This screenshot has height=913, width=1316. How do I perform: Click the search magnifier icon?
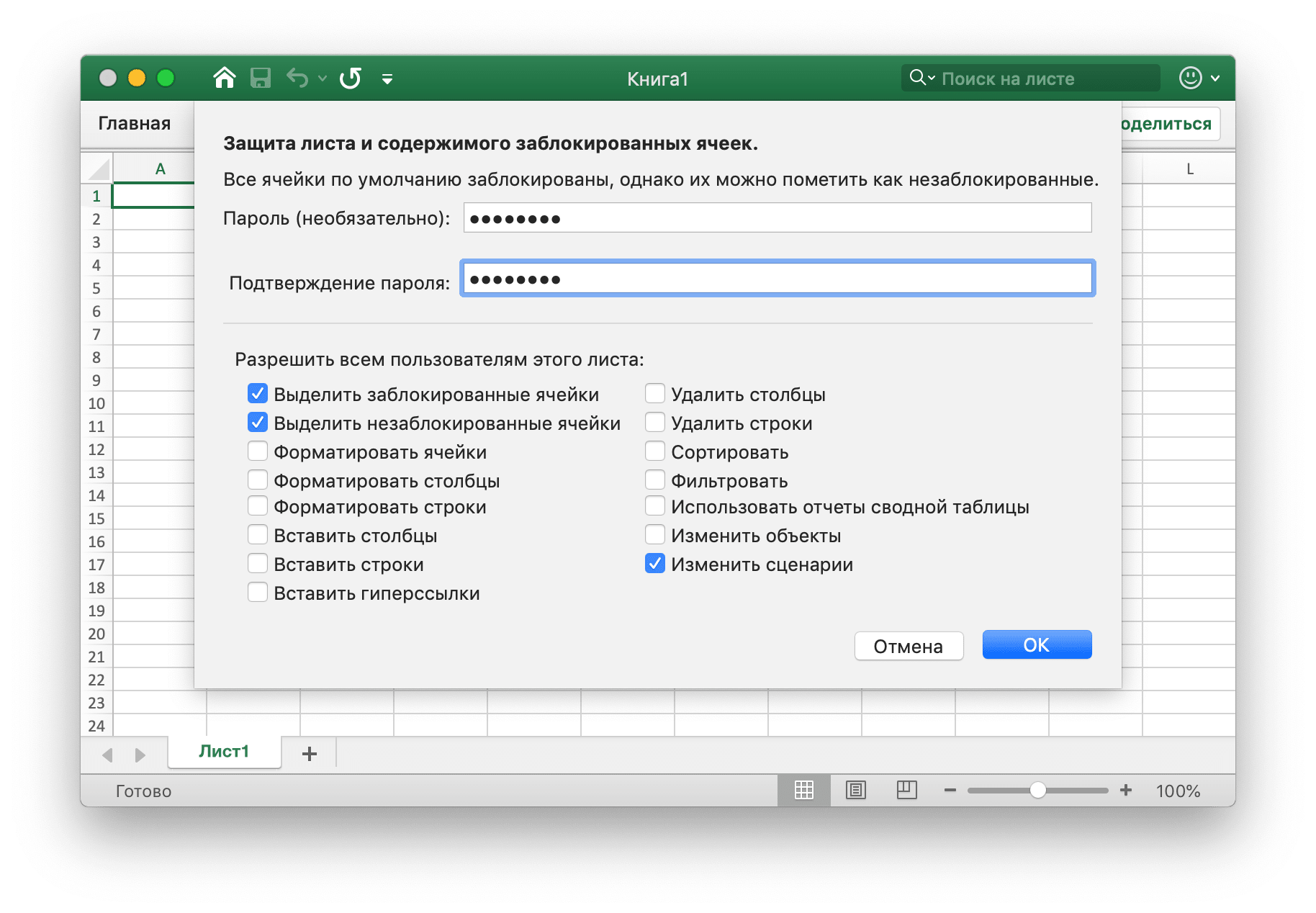[x=917, y=78]
